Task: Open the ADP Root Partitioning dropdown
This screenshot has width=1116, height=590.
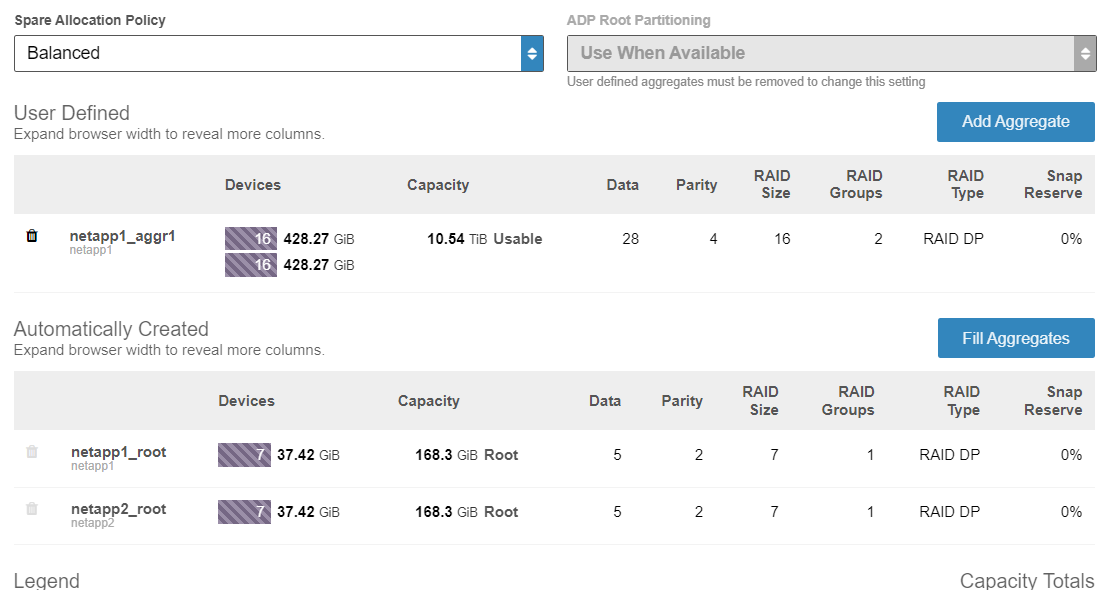Action: pyautogui.click(x=831, y=53)
